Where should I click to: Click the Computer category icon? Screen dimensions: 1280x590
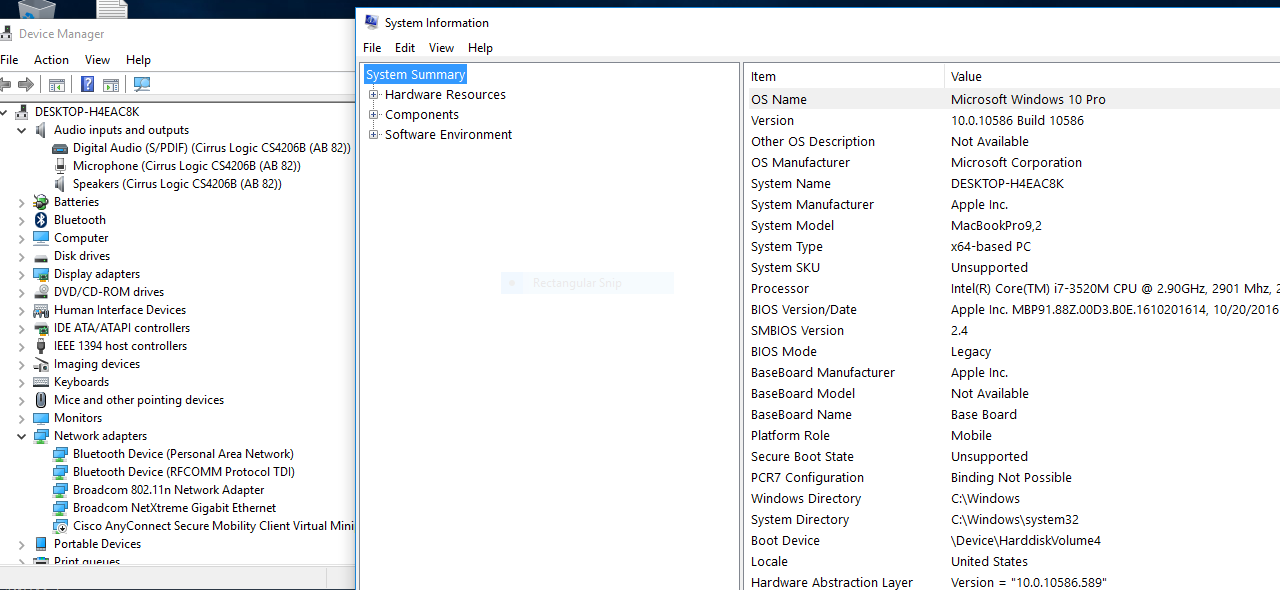41,238
